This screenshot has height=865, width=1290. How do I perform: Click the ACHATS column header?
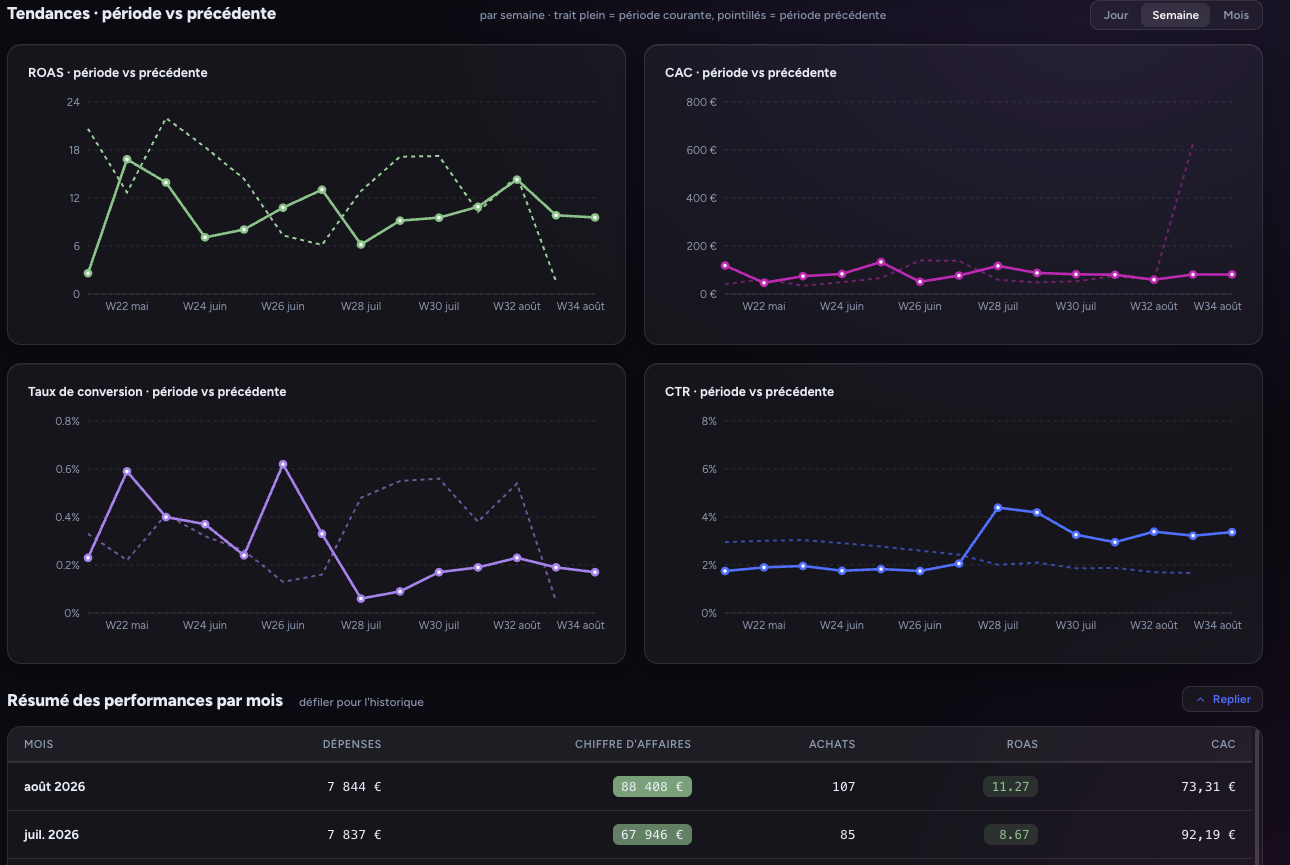[x=832, y=744]
